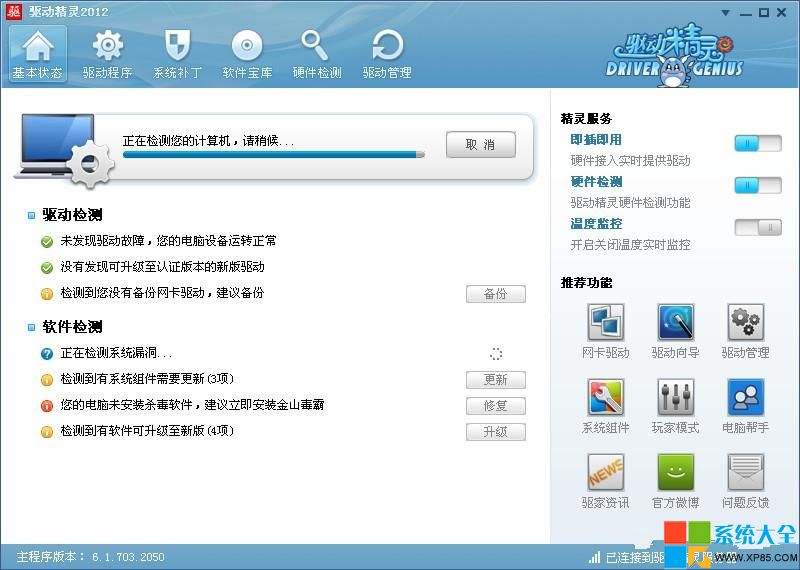This screenshot has width=800, height=570.
Task: Click question icon beside 正在检测系统漏洞
Action: pos(47,354)
